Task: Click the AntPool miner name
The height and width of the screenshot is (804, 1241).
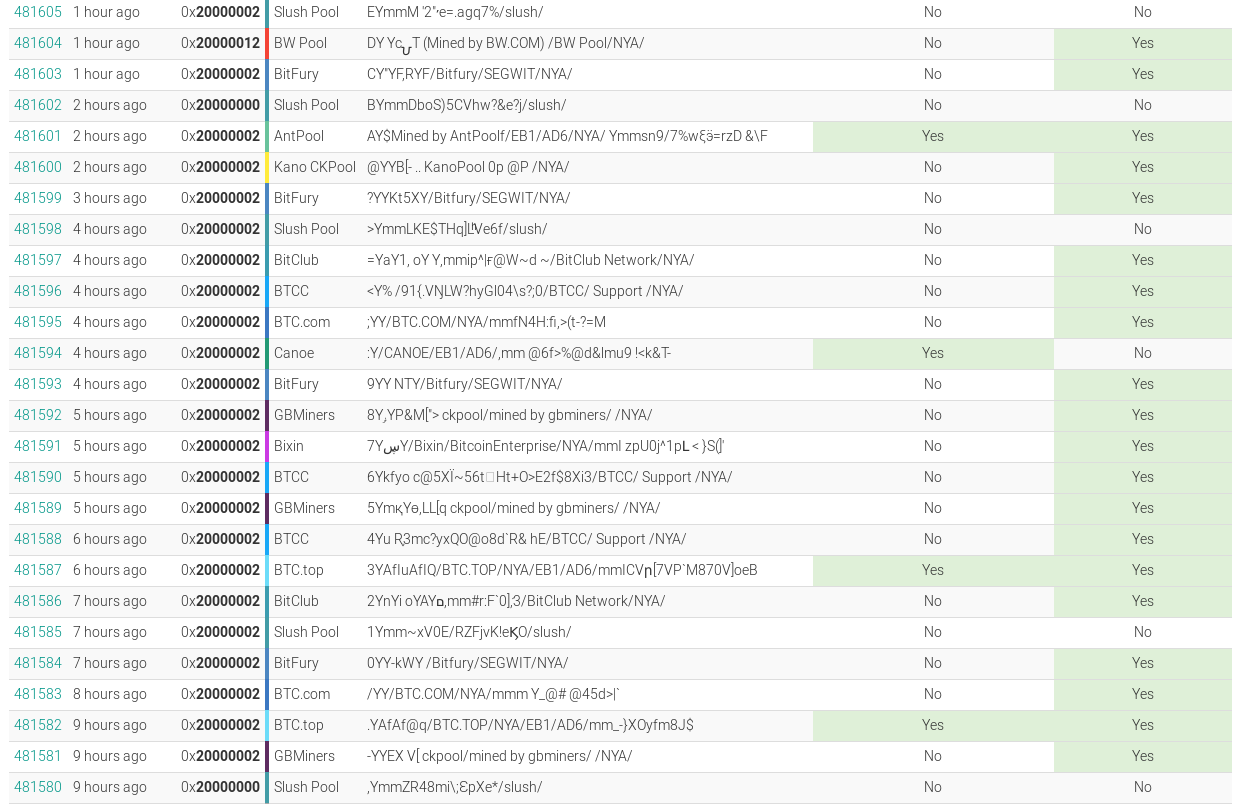Action: 299,136
